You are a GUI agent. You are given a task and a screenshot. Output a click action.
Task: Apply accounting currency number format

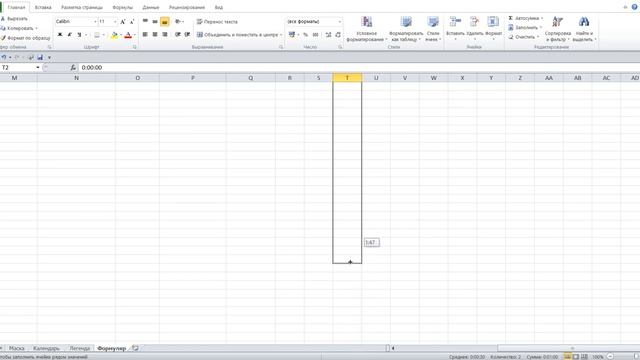(292, 35)
